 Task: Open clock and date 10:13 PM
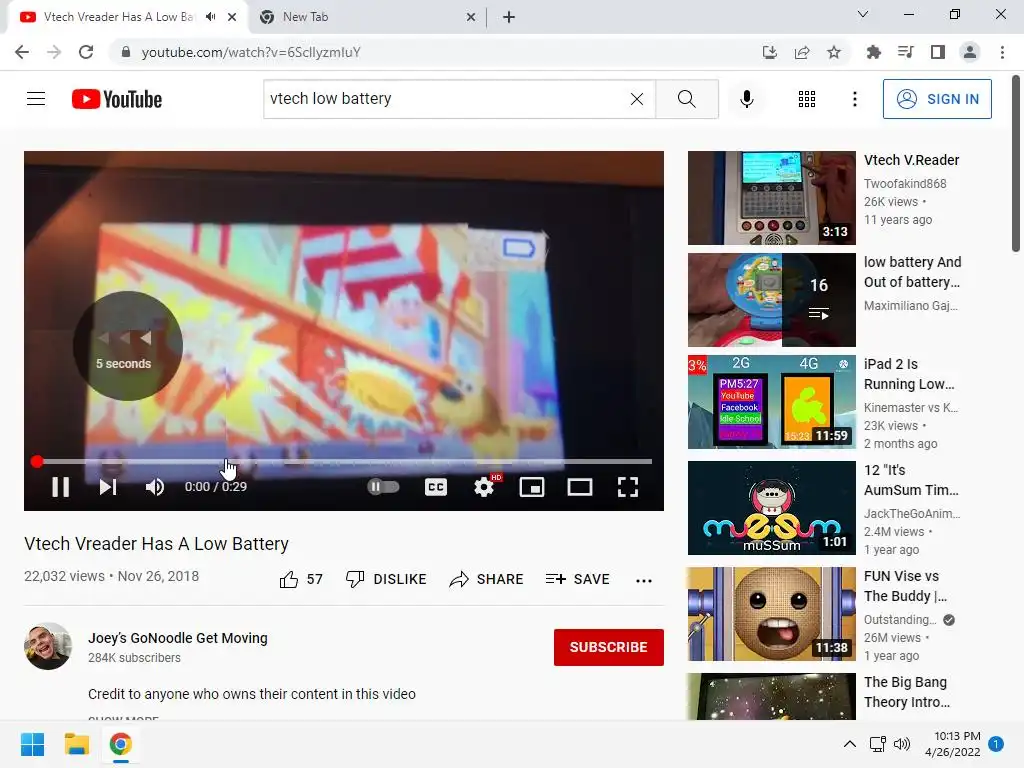point(953,744)
